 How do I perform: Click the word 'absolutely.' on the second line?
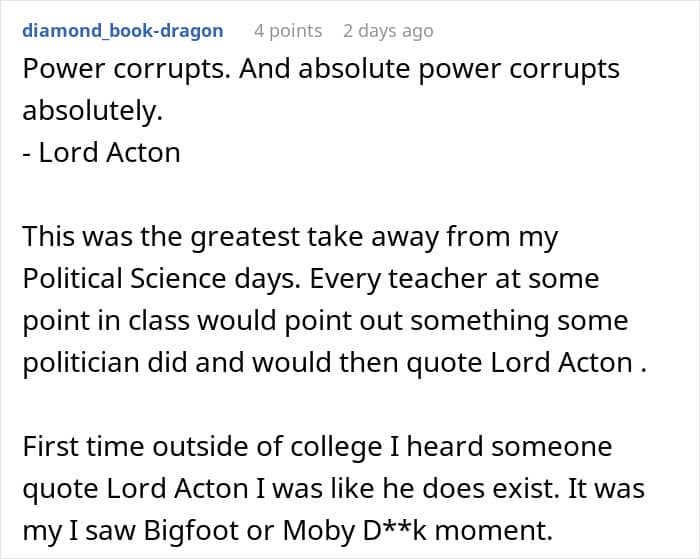[92, 110]
